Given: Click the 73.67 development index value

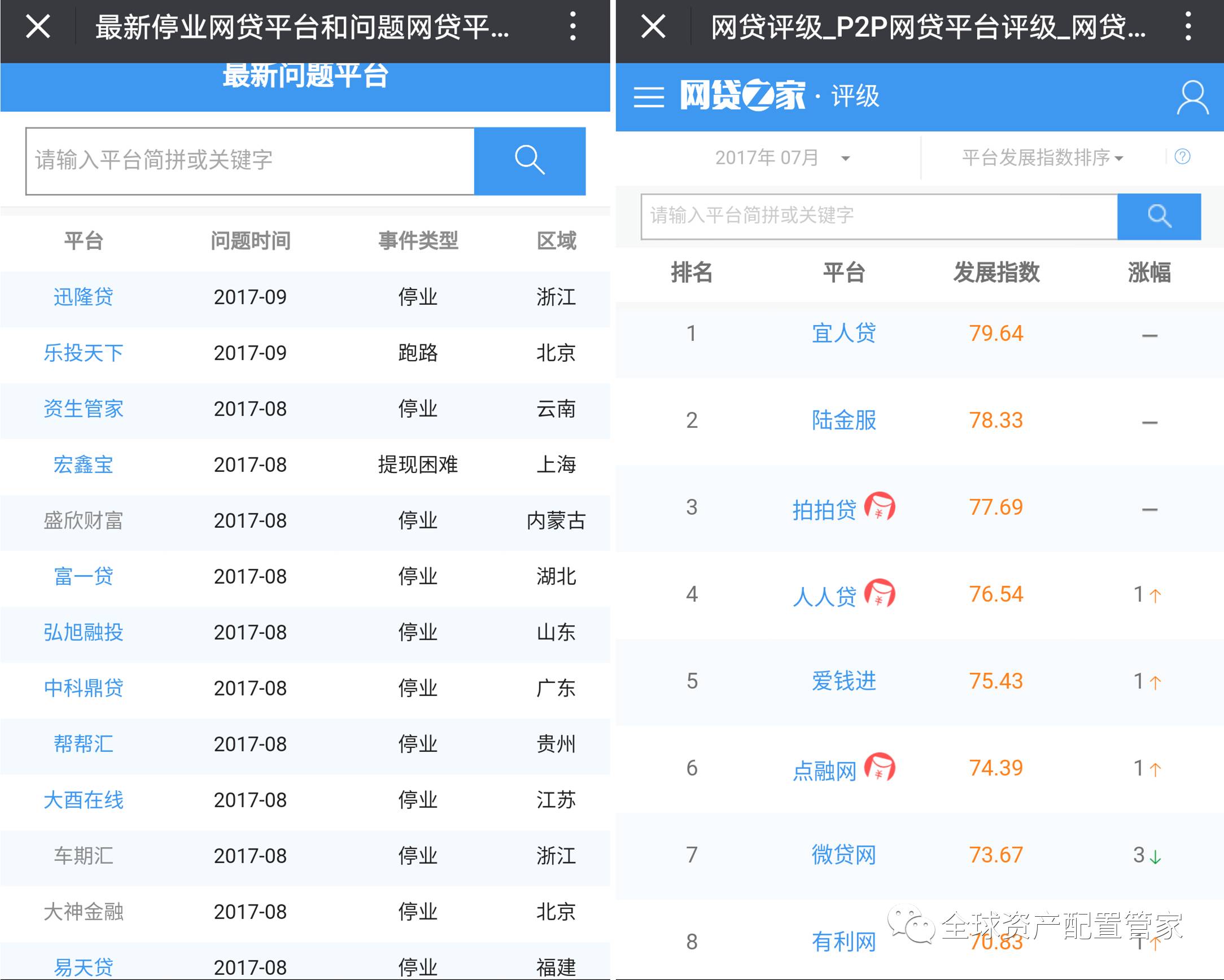Looking at the screenshot, I should click(996, 855).
